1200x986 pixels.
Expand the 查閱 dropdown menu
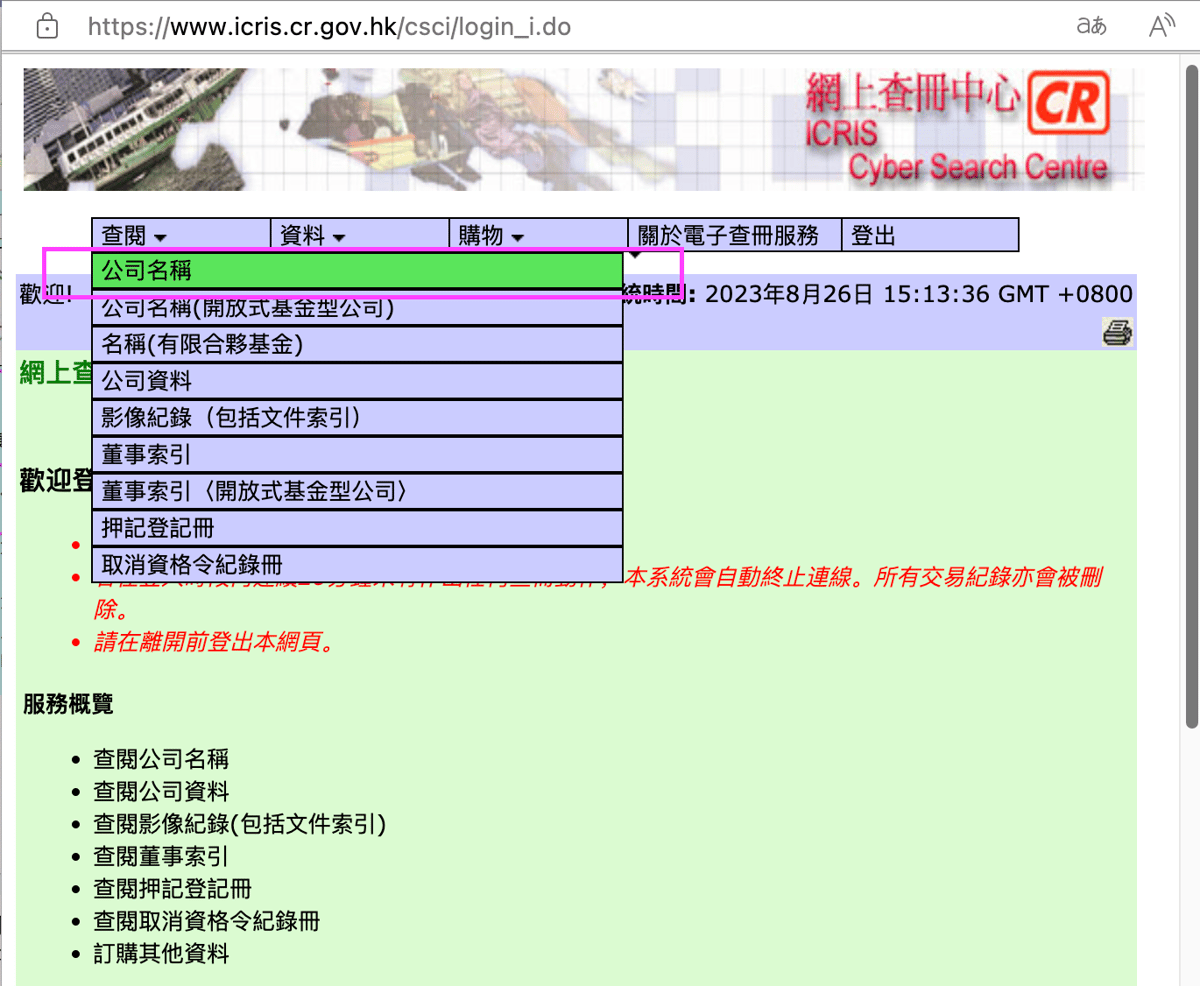[x=135, y=236]
